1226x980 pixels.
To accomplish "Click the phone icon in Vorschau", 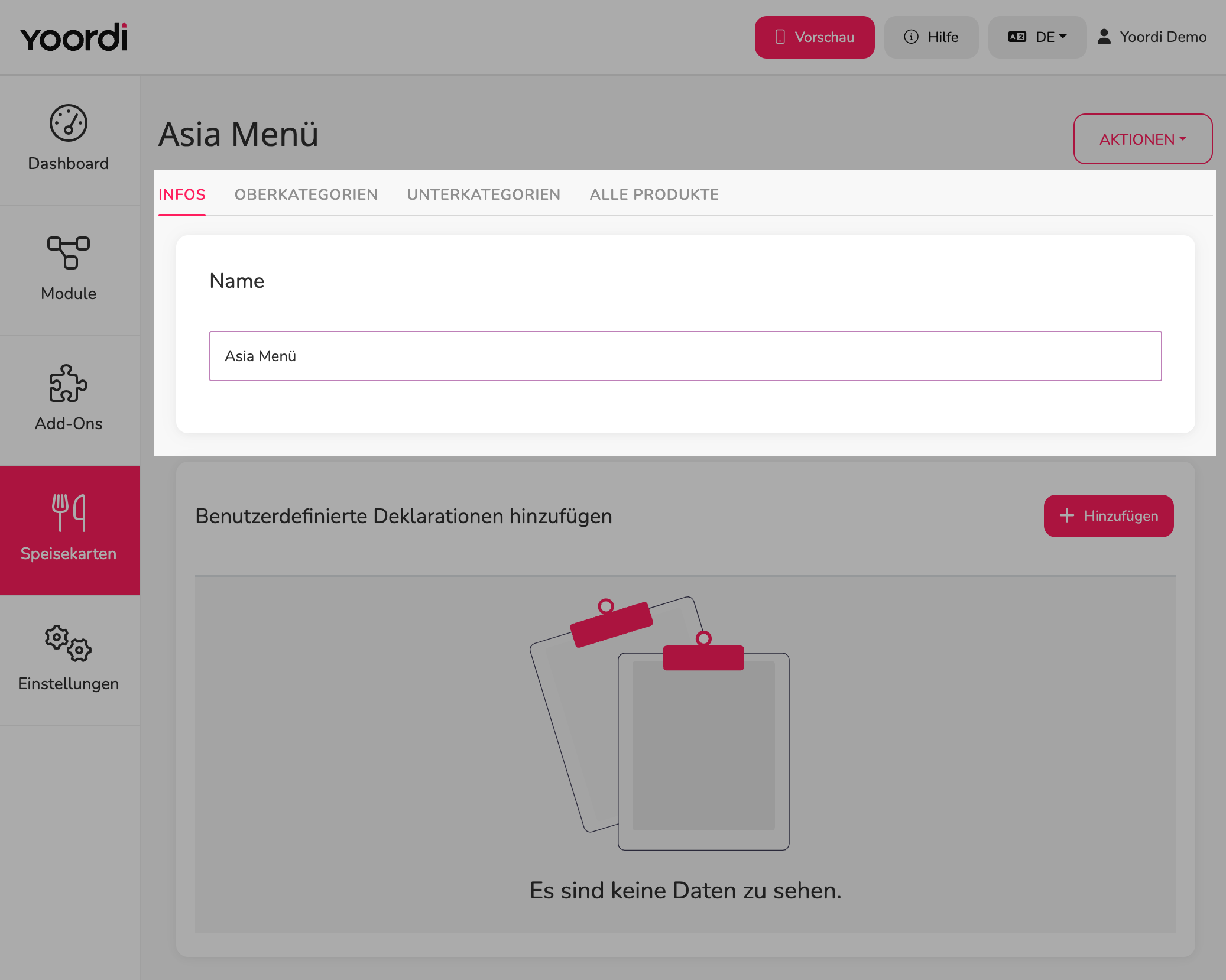I will click(x=780, y=37).
